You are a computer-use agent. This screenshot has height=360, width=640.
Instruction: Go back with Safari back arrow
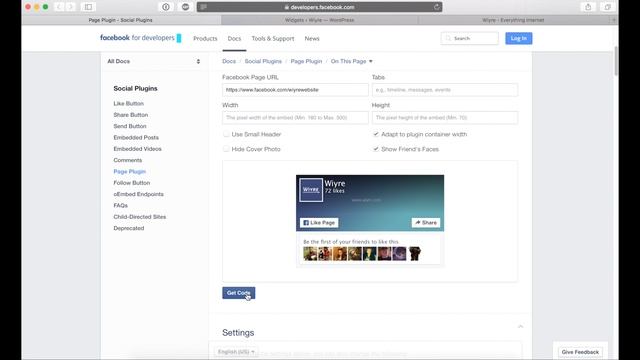(59, 7)
